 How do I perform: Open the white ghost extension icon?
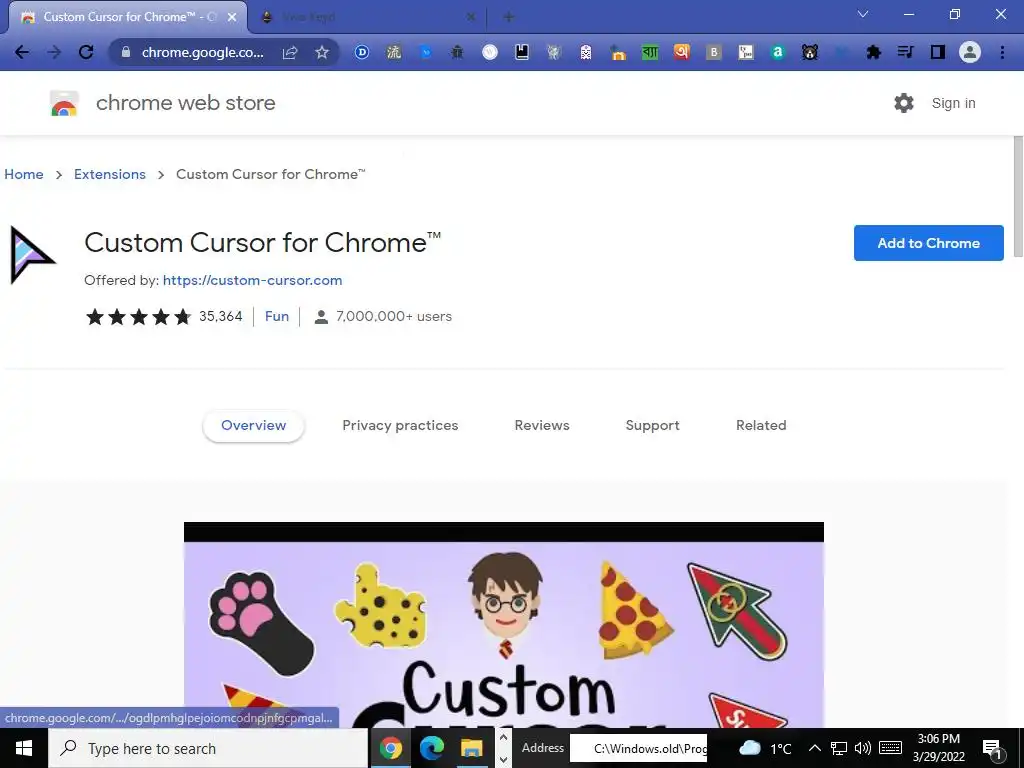(x=586, y=52)
